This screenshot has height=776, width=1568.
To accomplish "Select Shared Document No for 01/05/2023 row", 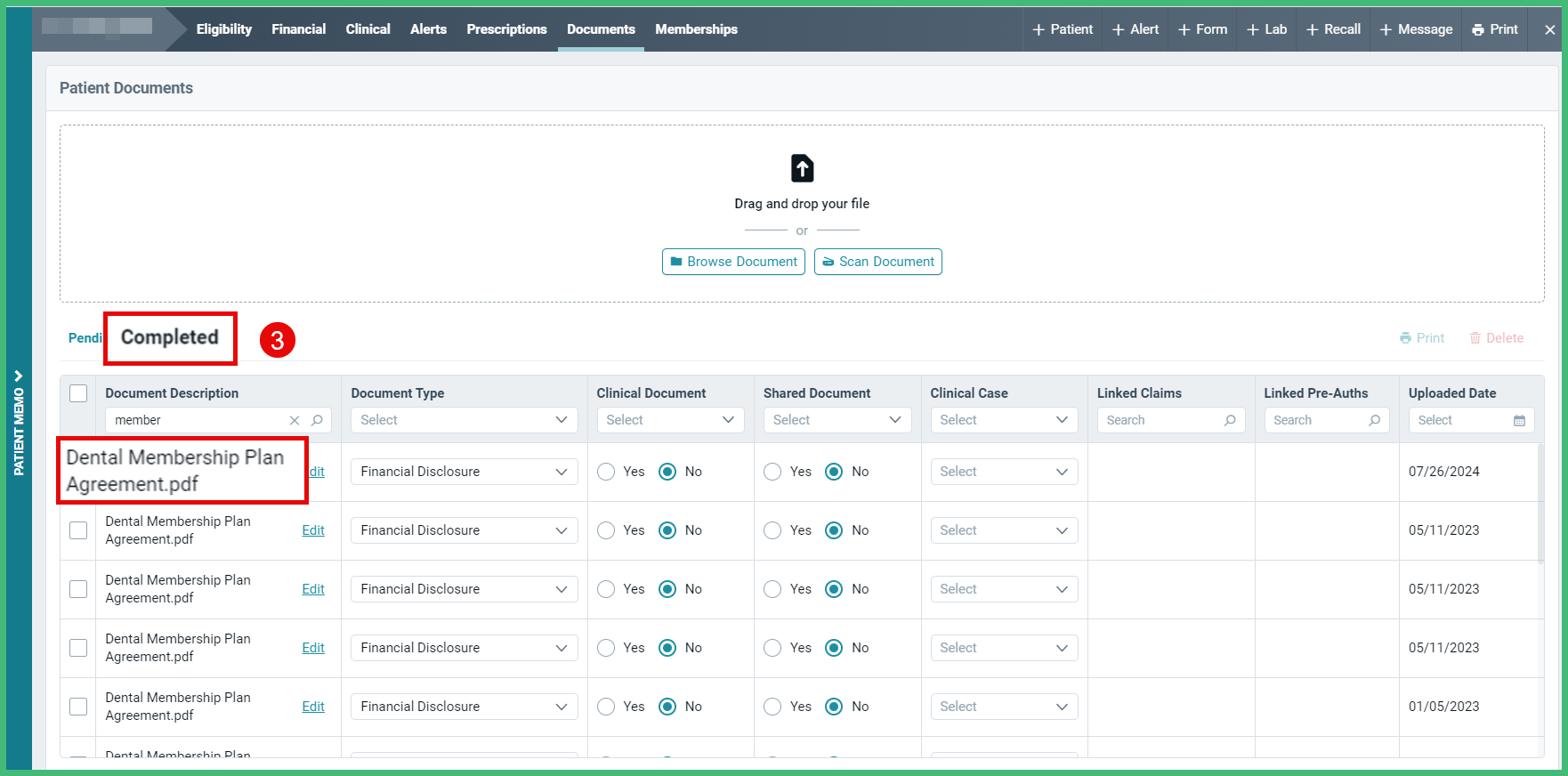I will coord(834,707).
